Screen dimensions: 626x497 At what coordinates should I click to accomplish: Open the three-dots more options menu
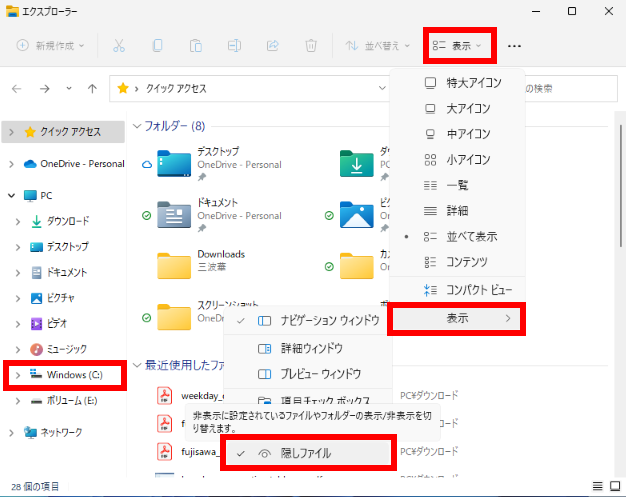coord(514,46)
